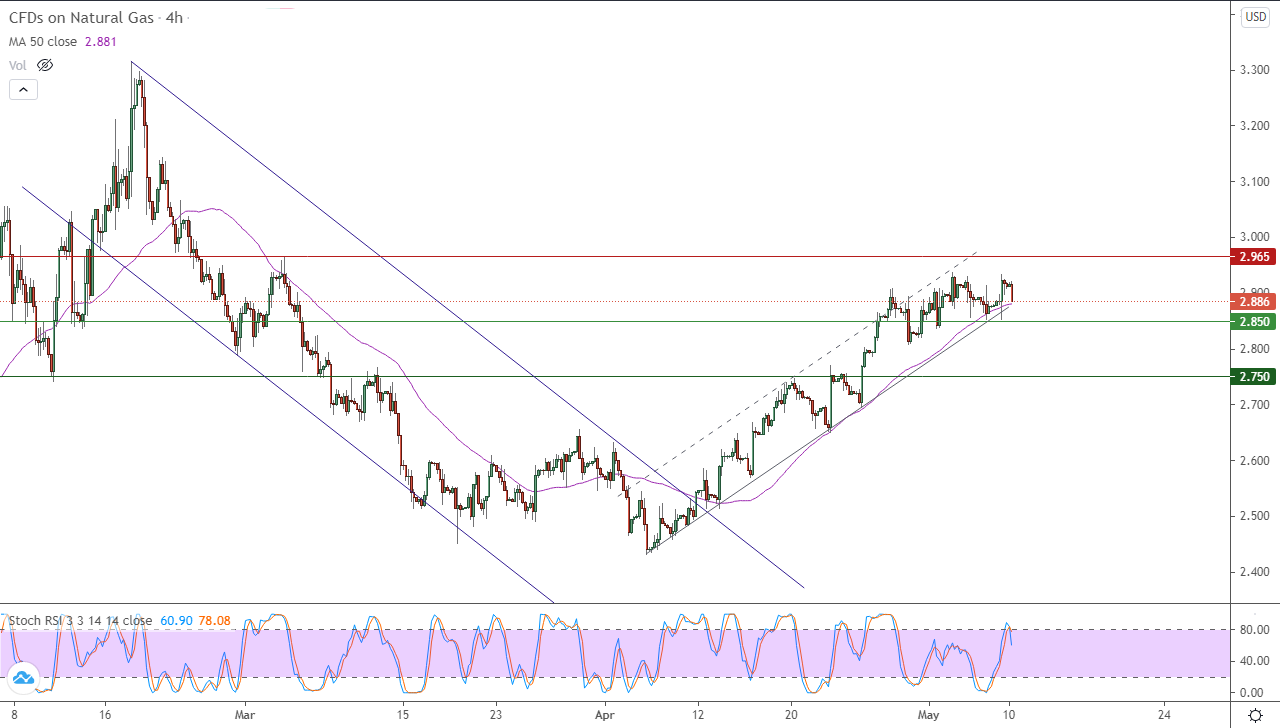
Task: Click the 2.400 price axis tick
Action: click(1255, 572)
